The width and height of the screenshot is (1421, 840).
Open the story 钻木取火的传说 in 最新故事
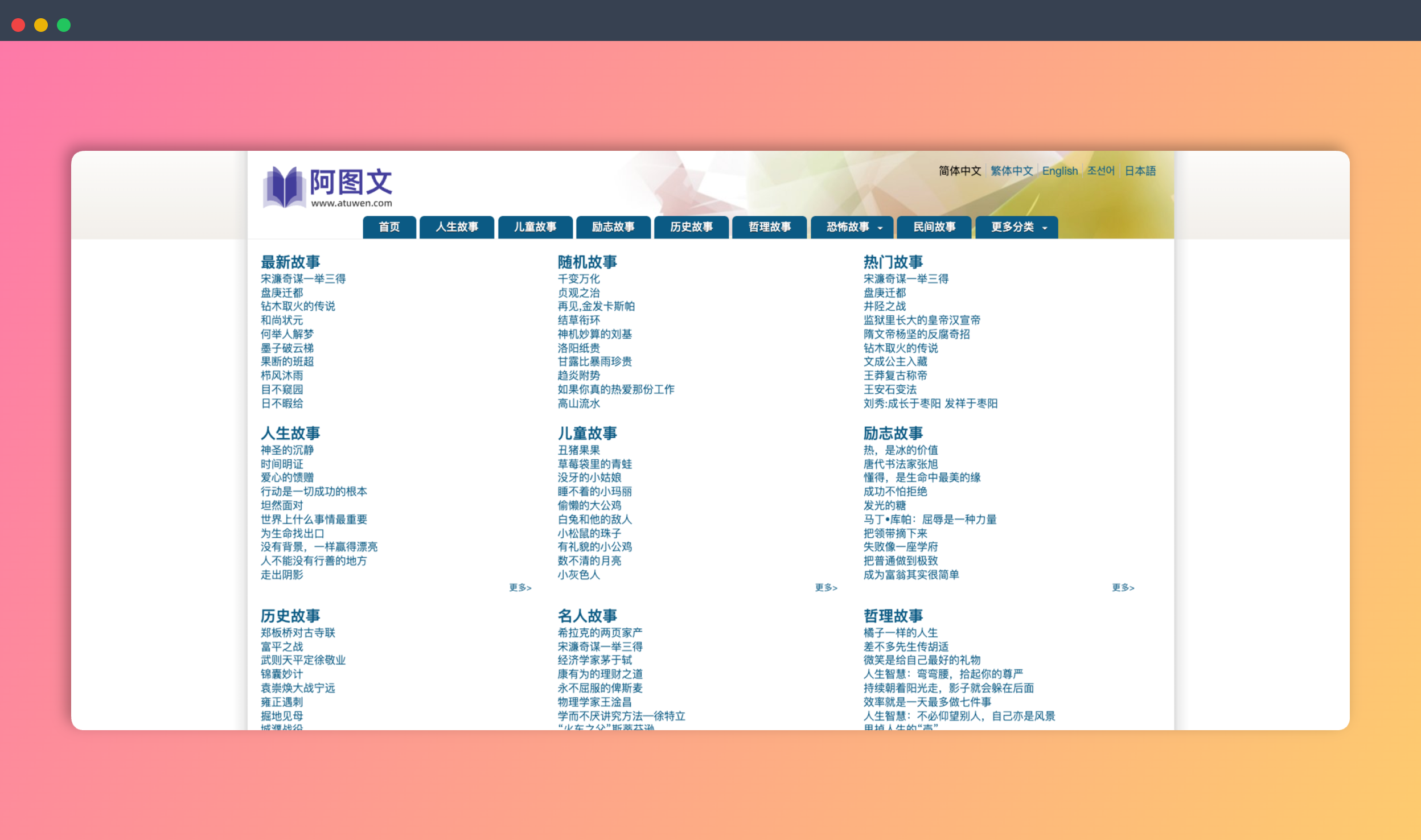298,306
